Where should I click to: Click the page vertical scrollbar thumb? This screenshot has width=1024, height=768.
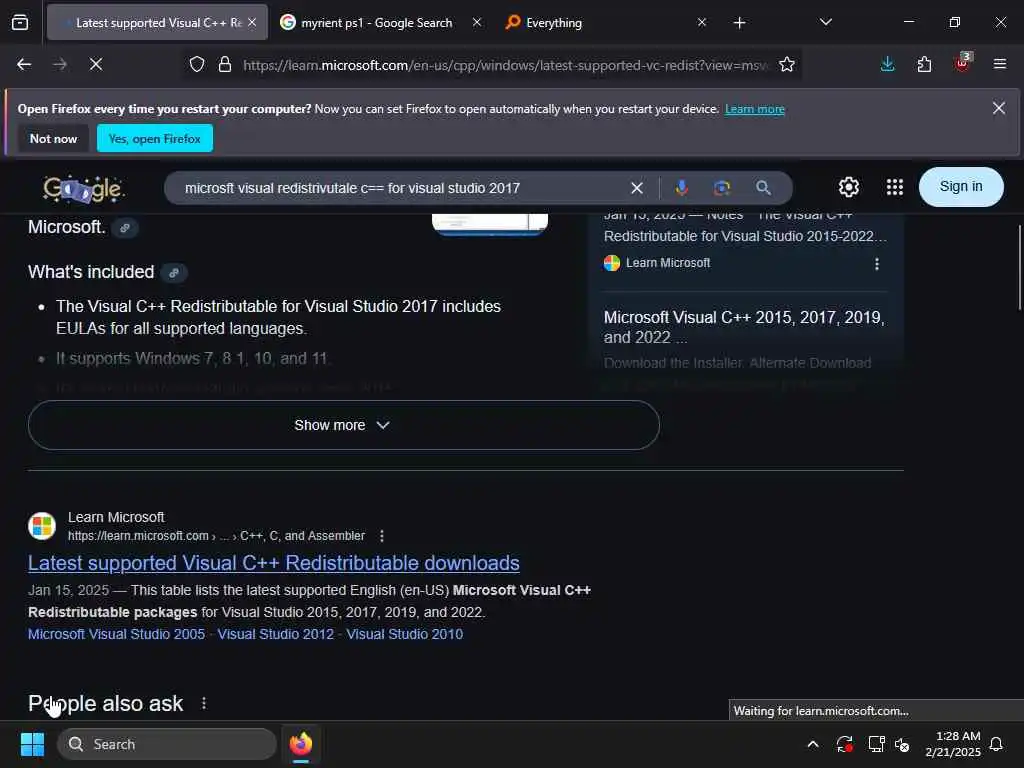(x=1020, y=268)
